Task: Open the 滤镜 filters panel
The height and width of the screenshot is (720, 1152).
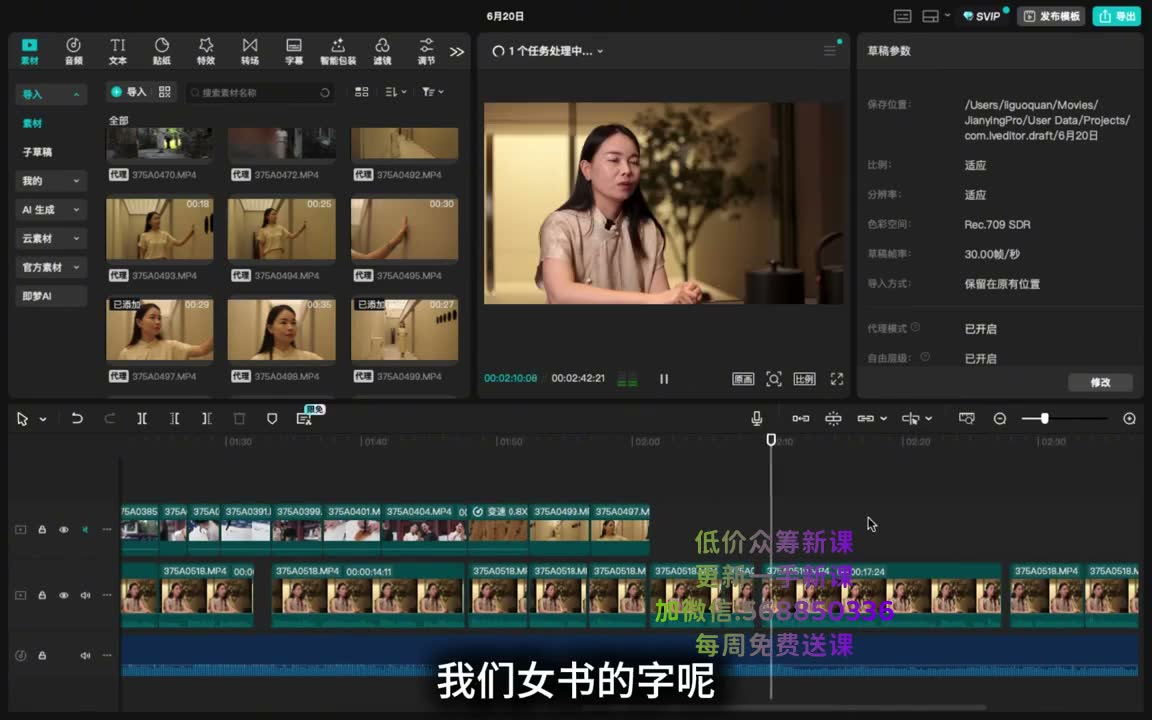Action: click(x=382, y=51)
